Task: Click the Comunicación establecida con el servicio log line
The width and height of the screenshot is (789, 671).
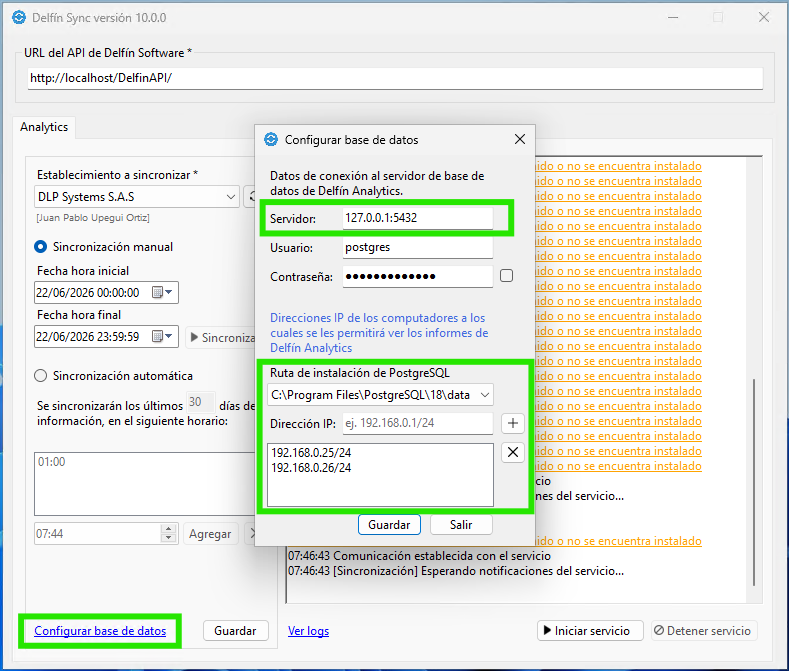Action: point(419,556)
